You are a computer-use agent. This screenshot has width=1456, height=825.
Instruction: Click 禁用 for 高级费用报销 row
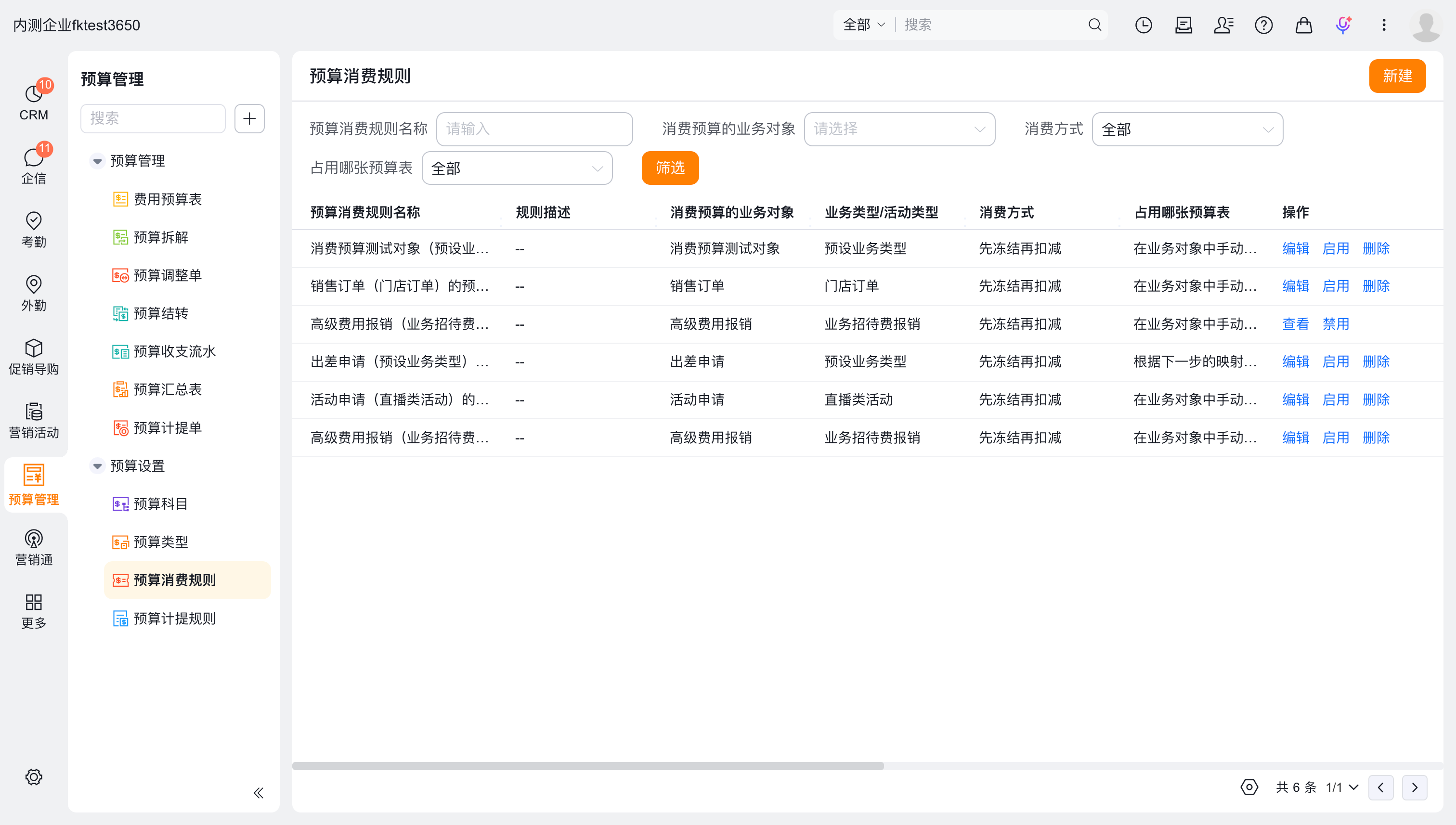1336,324
